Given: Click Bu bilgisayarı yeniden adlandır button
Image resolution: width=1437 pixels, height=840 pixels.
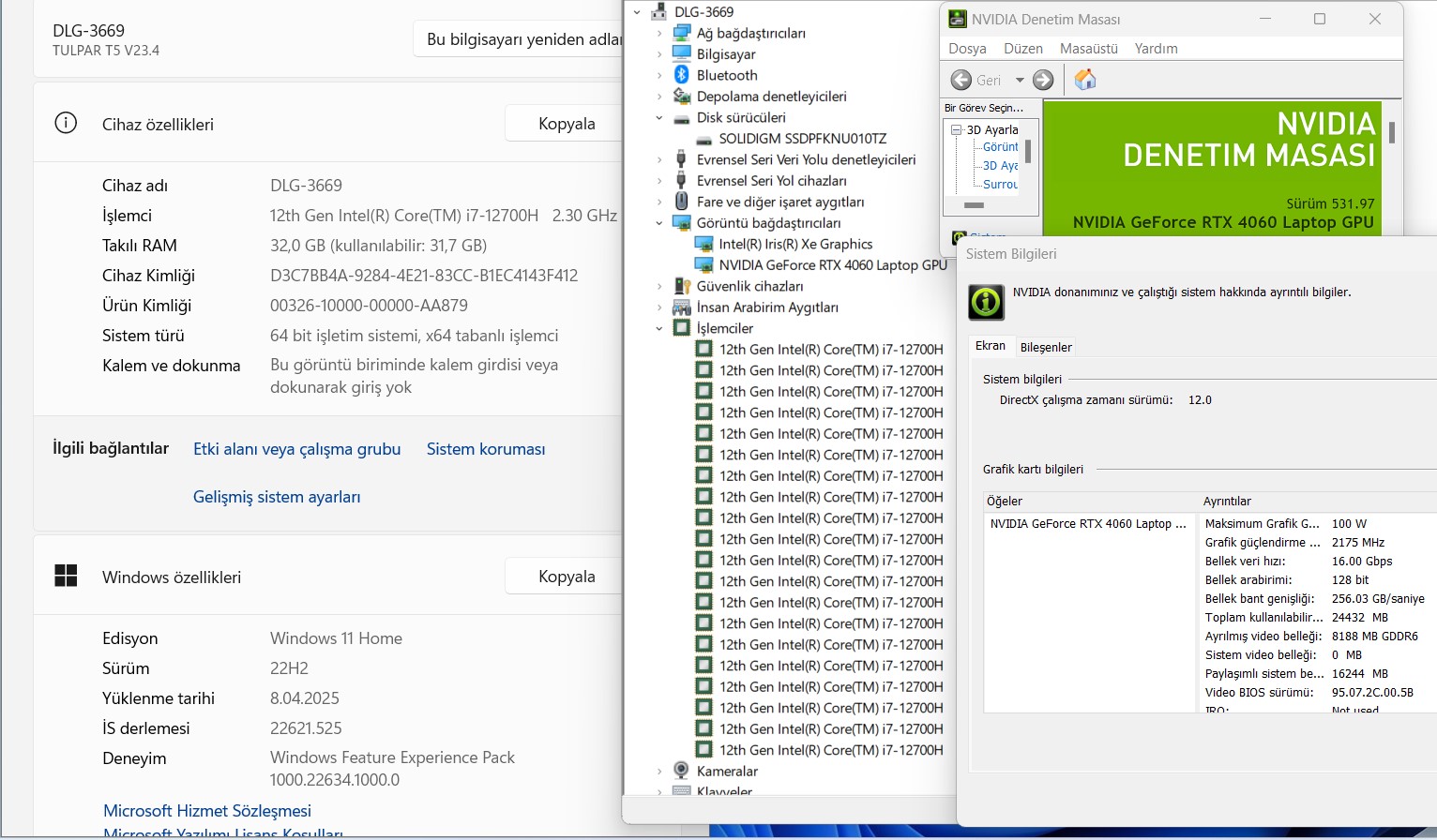Looking at the screenshot, I should pos(520,39).
